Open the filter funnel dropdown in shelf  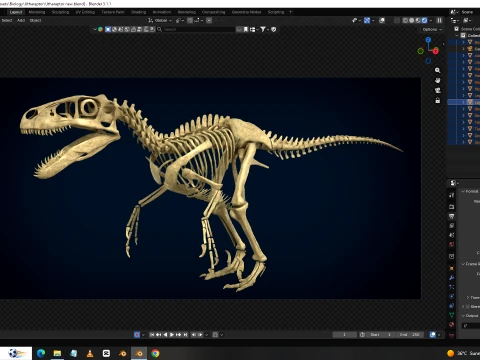264,29
